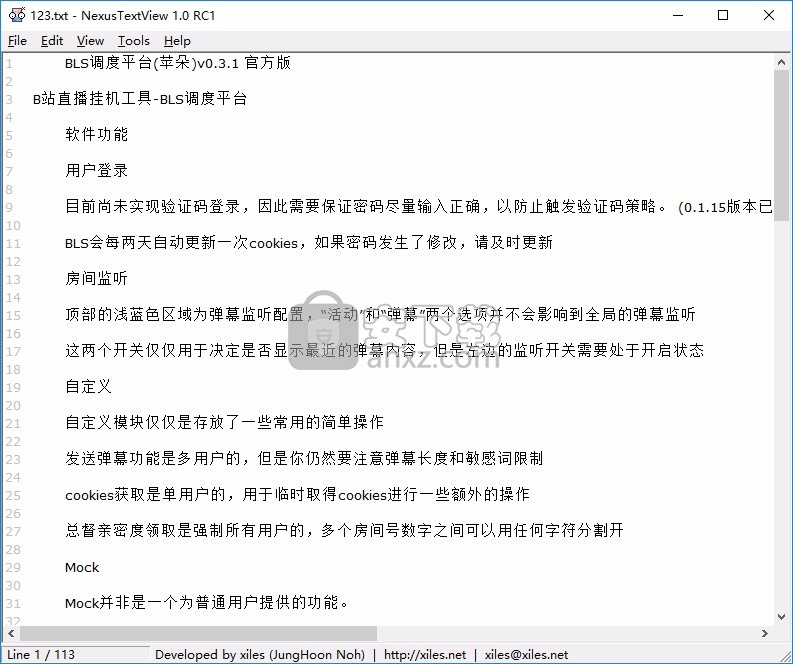Minimize the NexusTextView window
Screen dimensions: 793x664
coord(678,15)
